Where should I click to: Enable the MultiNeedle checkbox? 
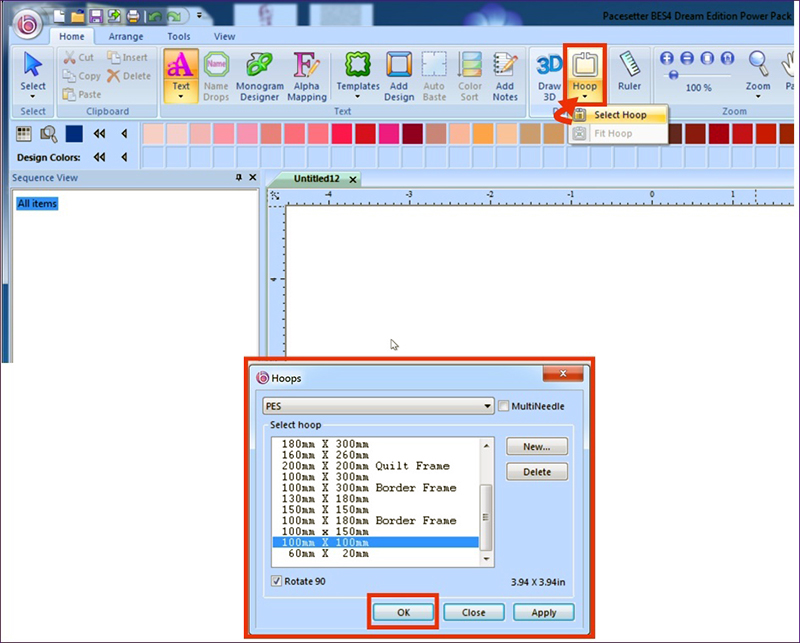[x=504, y=406]
